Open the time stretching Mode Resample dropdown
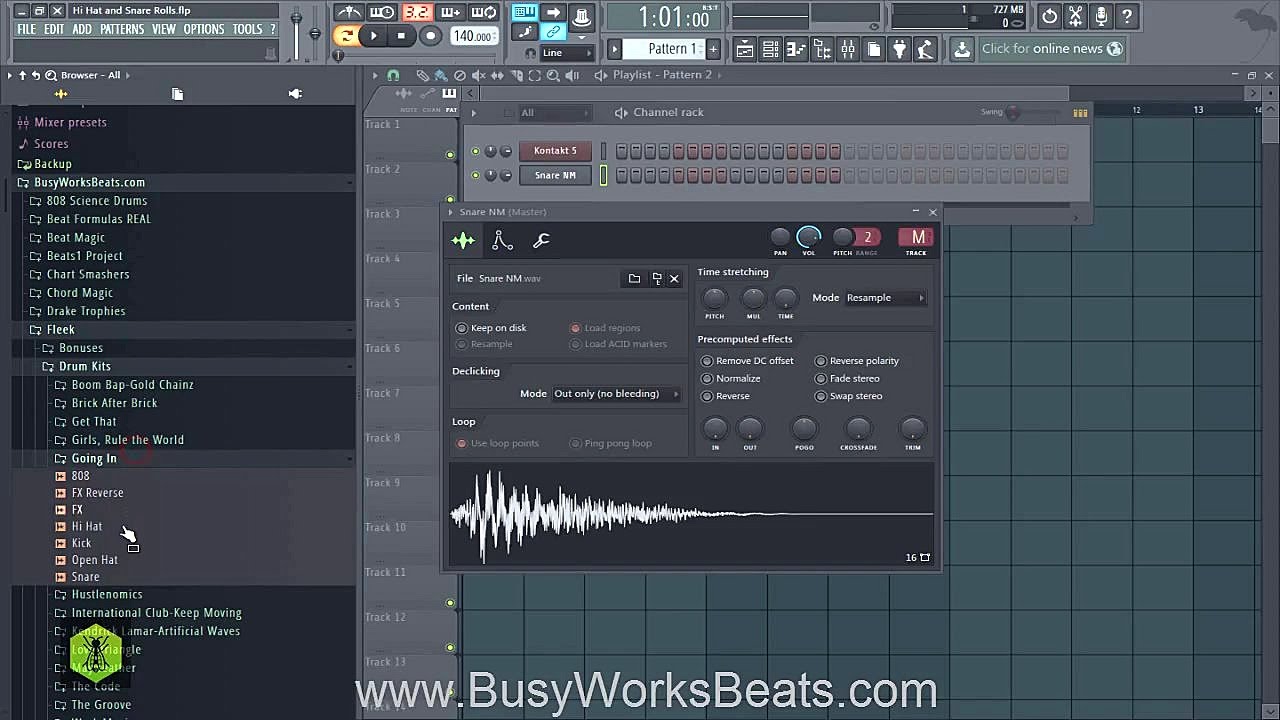Viewport: 1280px width, 720px height. tap(886, 297)
